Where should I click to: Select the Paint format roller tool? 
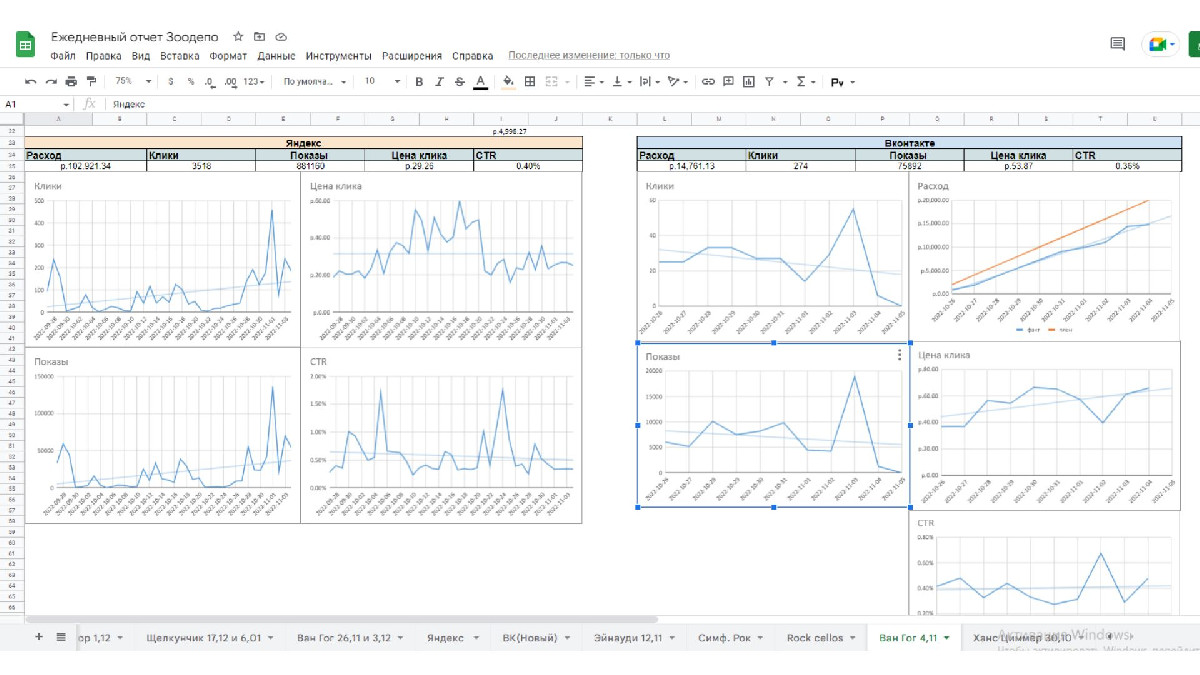coord(92,82)
